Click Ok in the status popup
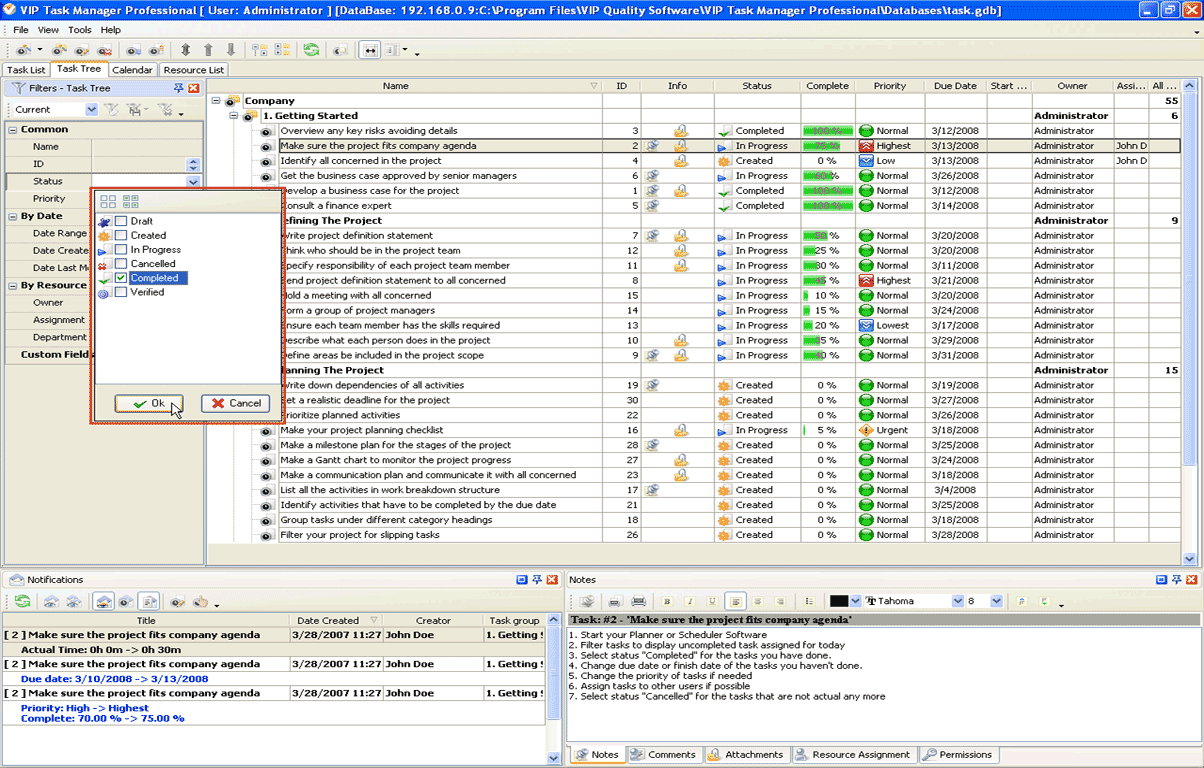The height and width of the screenshot is (768, 1204). click(148, 403)
